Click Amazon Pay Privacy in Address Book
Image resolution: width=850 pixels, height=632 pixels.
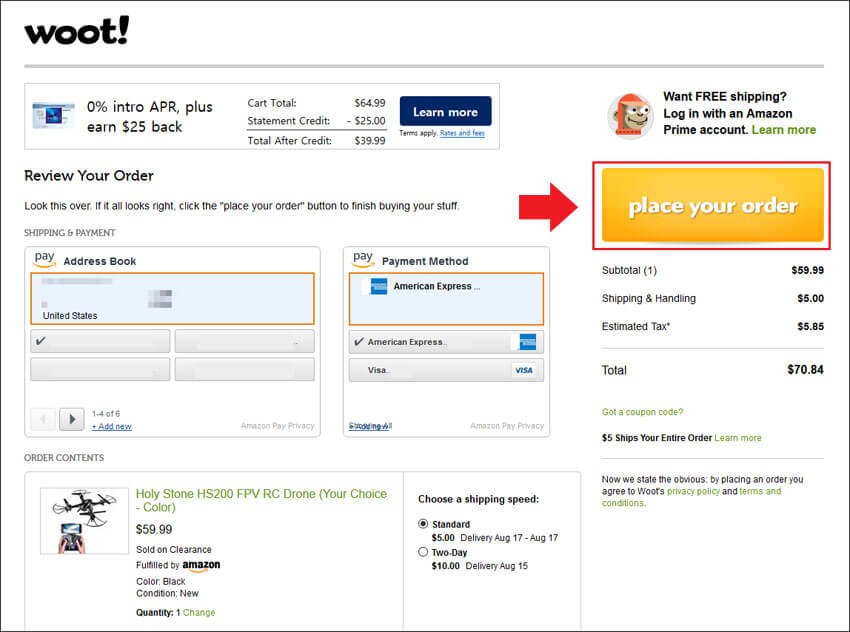click(278, 426)
